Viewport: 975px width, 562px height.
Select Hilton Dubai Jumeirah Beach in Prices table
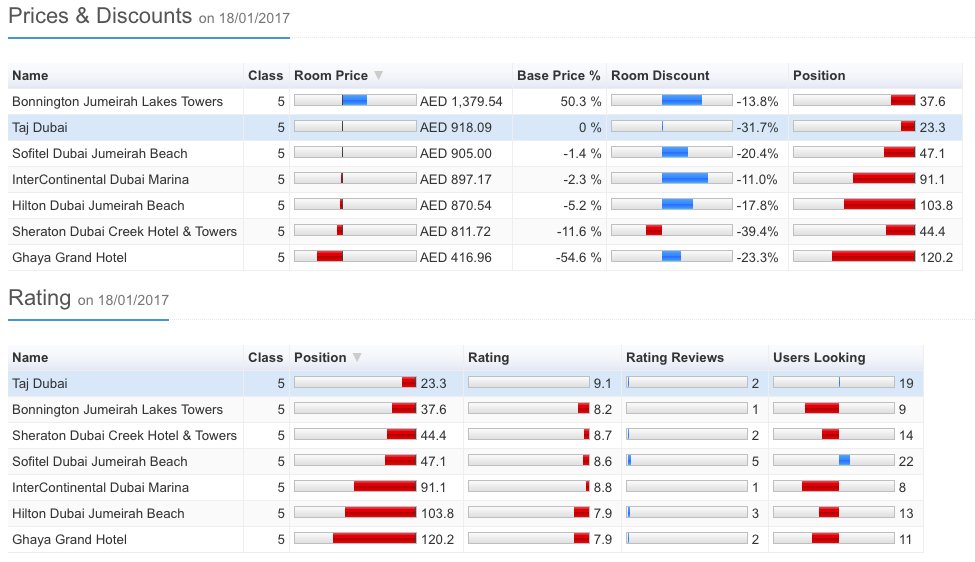coord(98,206)
